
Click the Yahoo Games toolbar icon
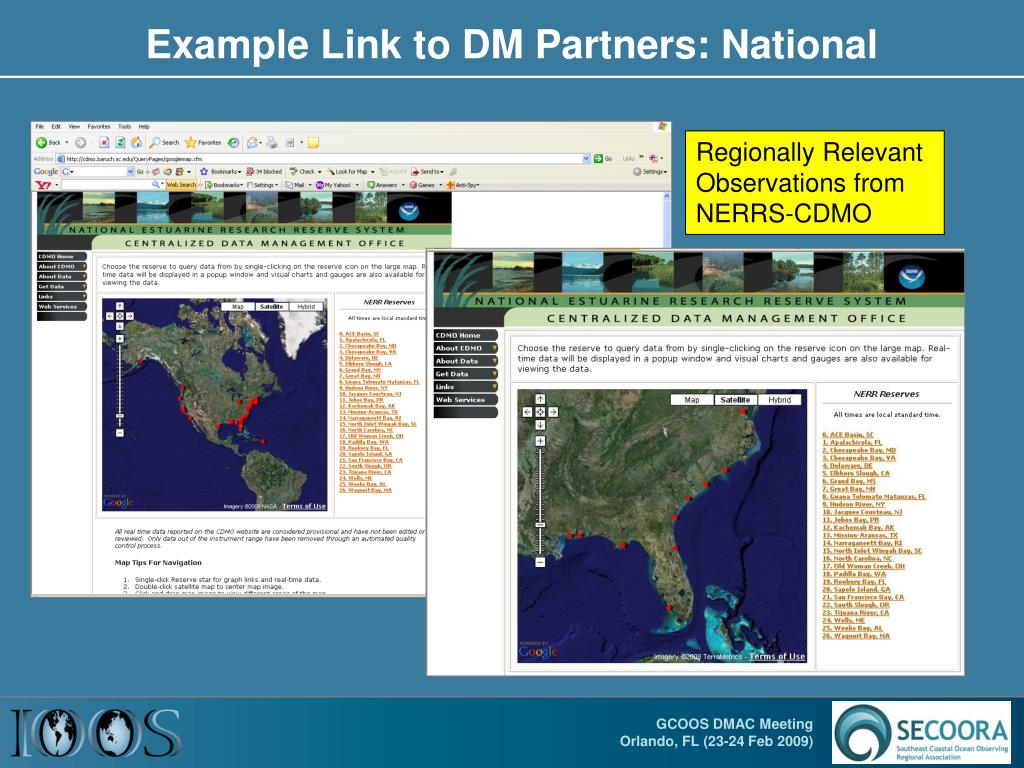pyautogui.click(x=413, y=185)
